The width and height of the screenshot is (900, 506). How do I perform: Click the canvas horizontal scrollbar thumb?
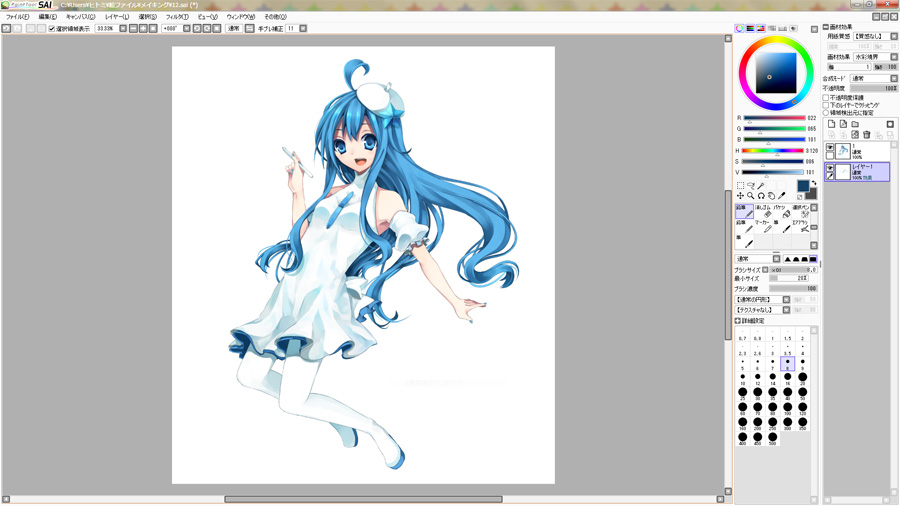[x=363, y=500]
